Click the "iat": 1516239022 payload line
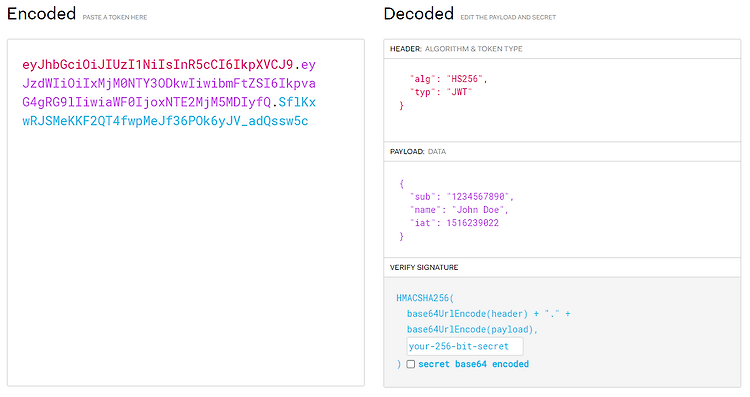The width and height of the screenshot is (750, 397). [454, 223]
